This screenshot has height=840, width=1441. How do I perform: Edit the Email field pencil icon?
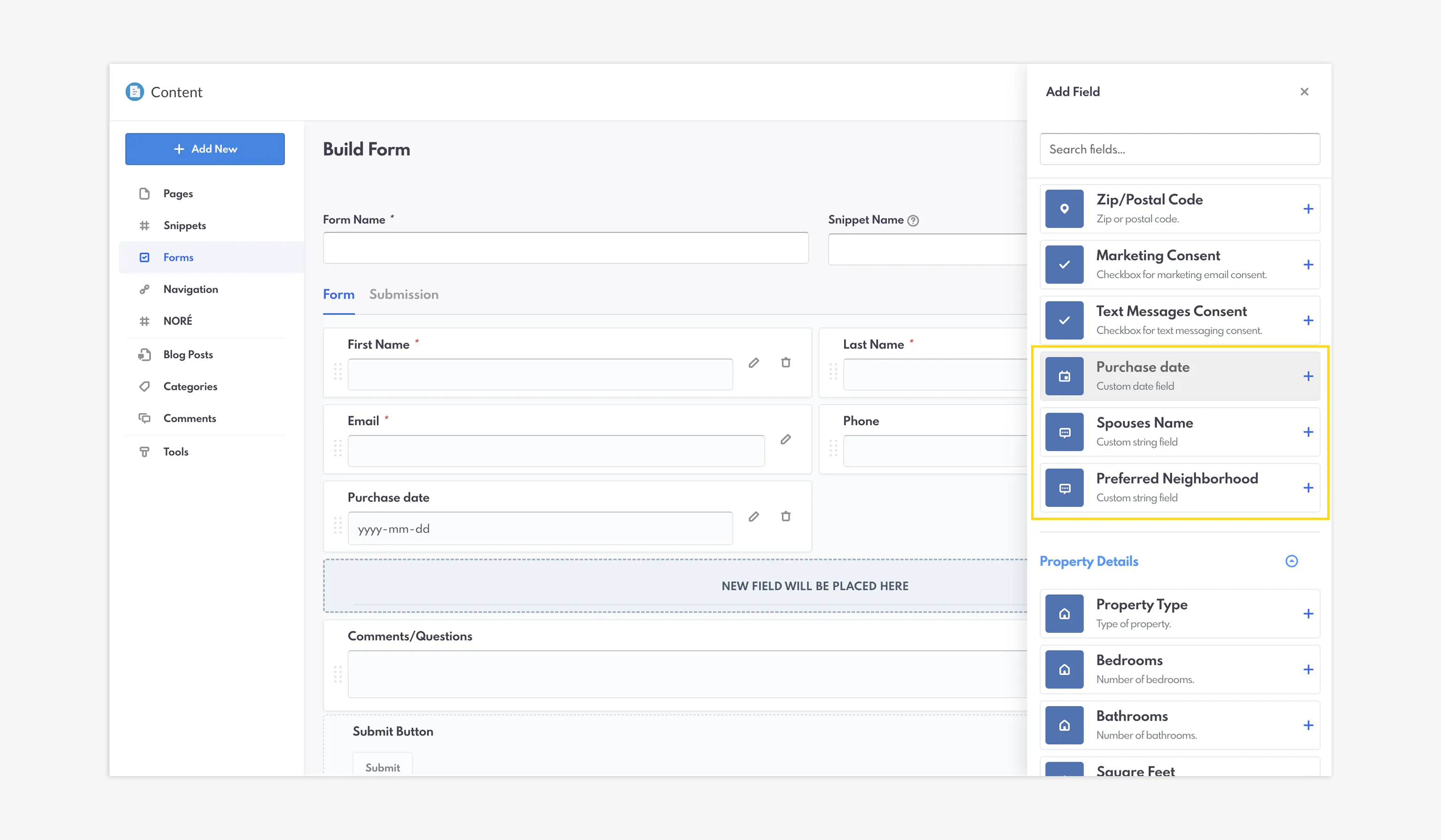click(x=786, y=439)
